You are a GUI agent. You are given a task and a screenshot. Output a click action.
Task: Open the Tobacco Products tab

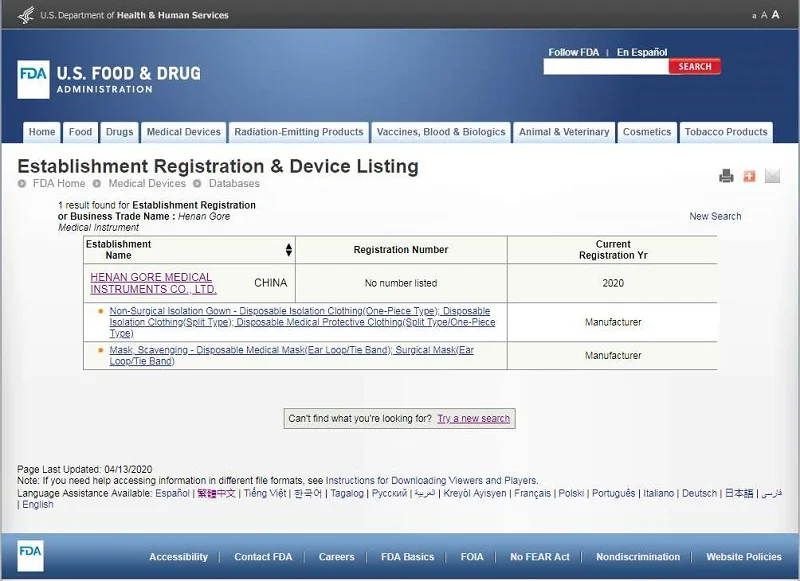pos(726,132)
